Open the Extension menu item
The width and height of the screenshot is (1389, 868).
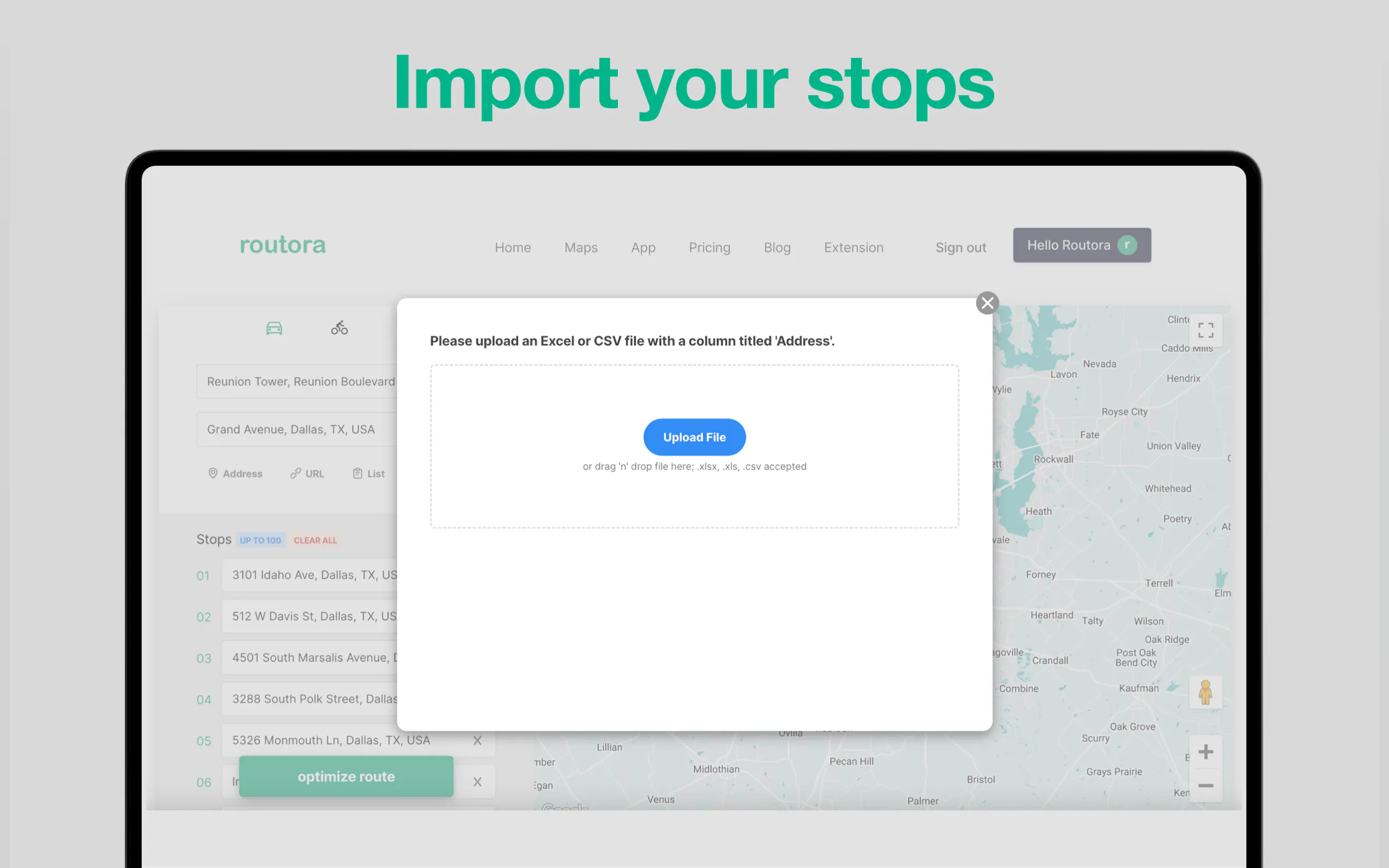(853, 248)
